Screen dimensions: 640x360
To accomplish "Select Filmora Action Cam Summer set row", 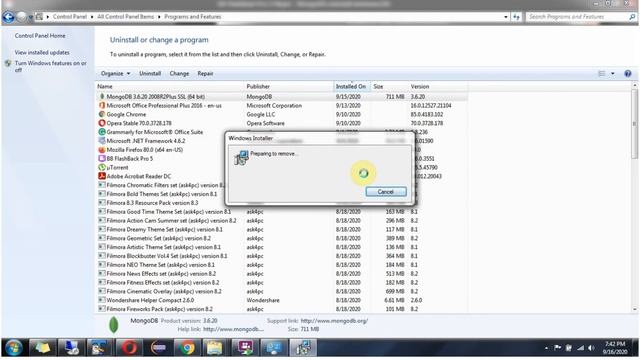I will point(282,220).
